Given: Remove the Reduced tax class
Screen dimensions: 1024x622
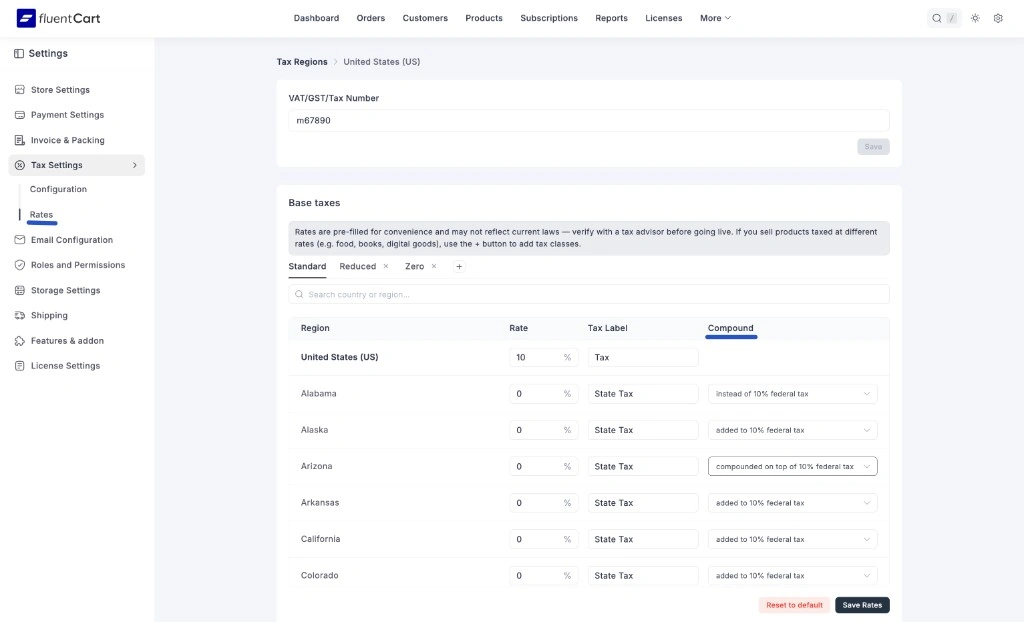Looking at the screenshot, I should (x=386, y=266).
